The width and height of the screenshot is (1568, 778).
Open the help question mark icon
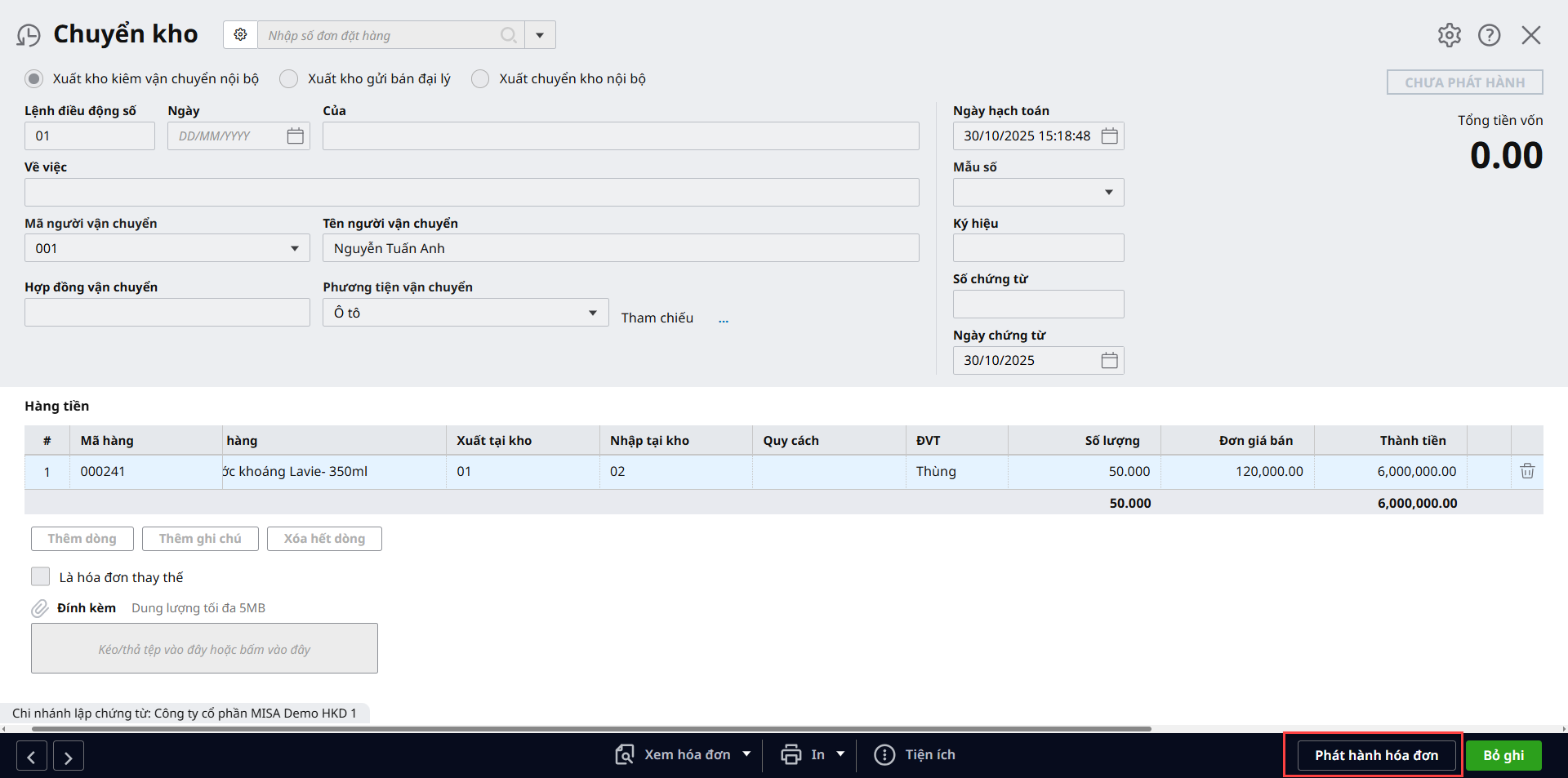click(x=1489, y=35)
